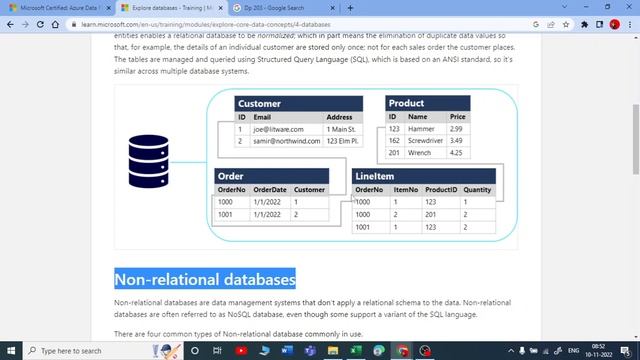Open Microsoft Excel from taskbar
Image resolution: width=640 pixels, height=360 pixels.
(x=356, y=351)
